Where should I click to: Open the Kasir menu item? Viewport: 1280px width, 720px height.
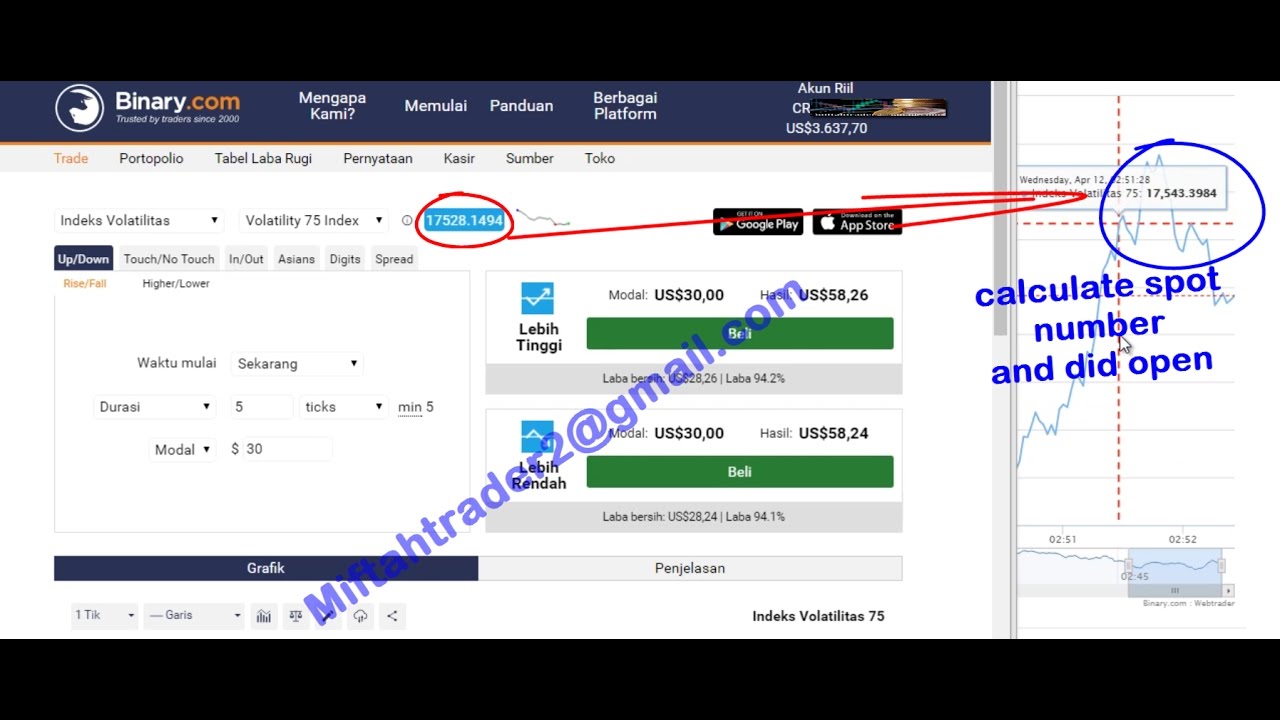click(459, 158)
